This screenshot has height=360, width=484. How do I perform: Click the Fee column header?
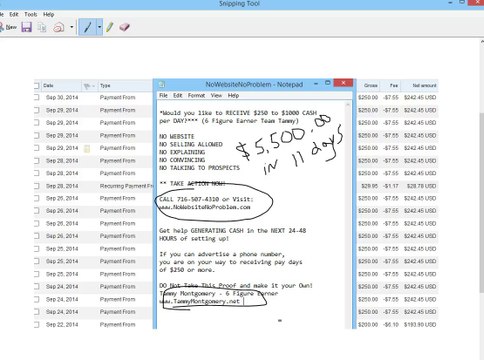tap(394, 86)
